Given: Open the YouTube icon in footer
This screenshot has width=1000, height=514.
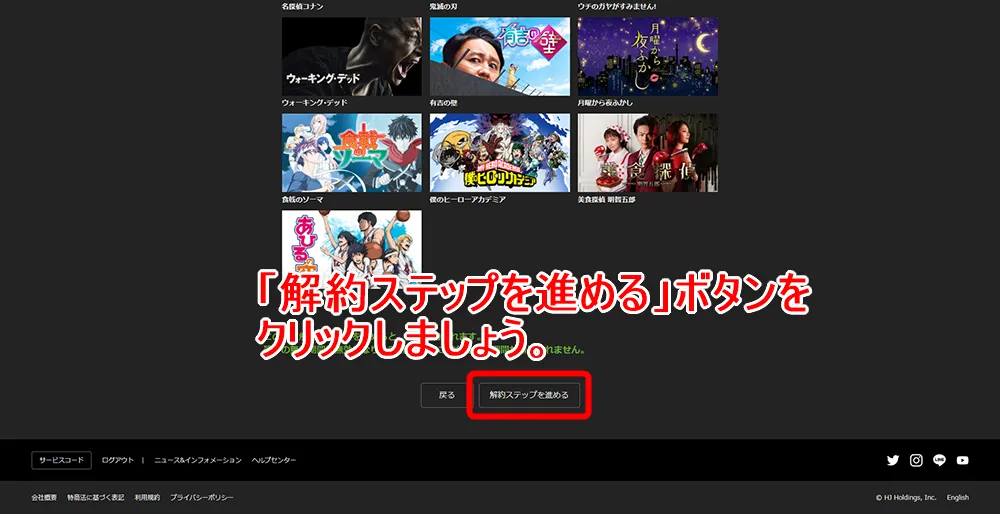Looking at the screenshot, I should coord(962,460).
